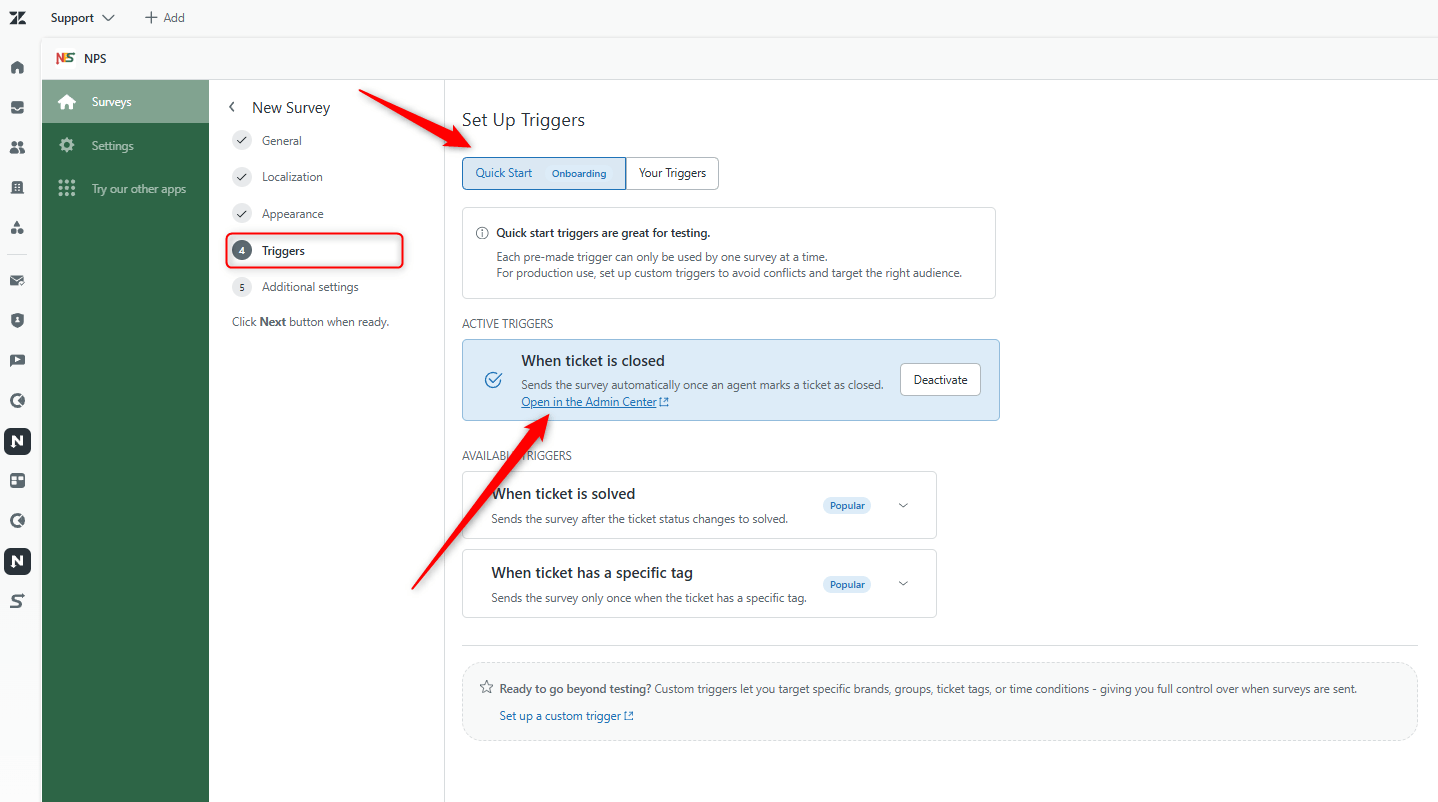This screenshot has height=802, width=1438.
Task: Click the S-shaped app icon in the far-left bar
Action: pos(17,601)
